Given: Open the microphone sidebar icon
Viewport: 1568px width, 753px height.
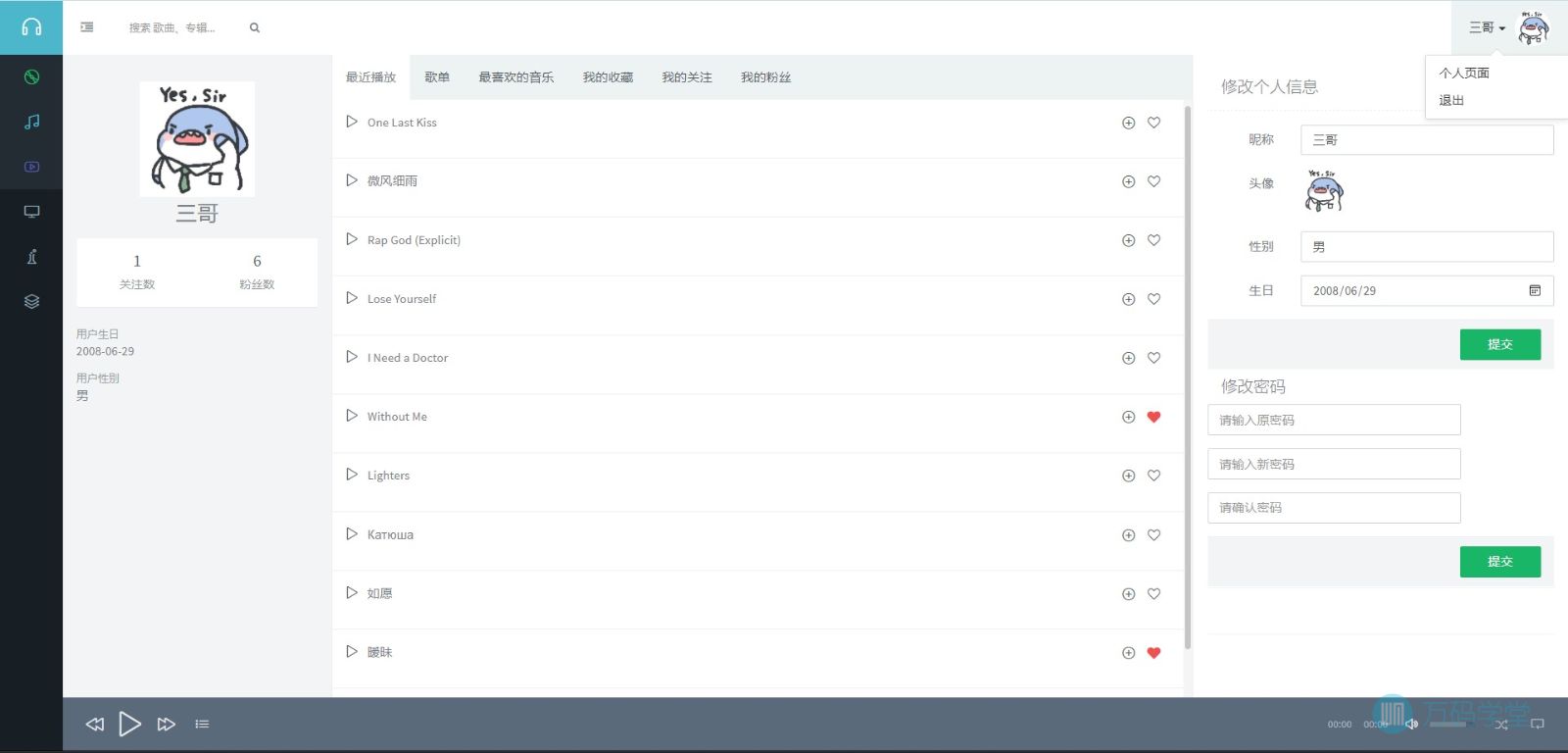Looking at the screenshot, I should coord(31,257).
